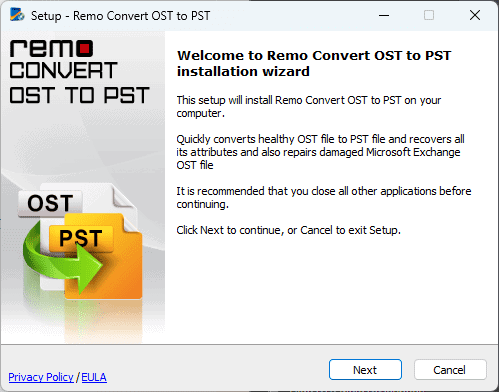
Task: Open the Privacy Policy link
Action: pyautogui.click(x=41, y=377)
